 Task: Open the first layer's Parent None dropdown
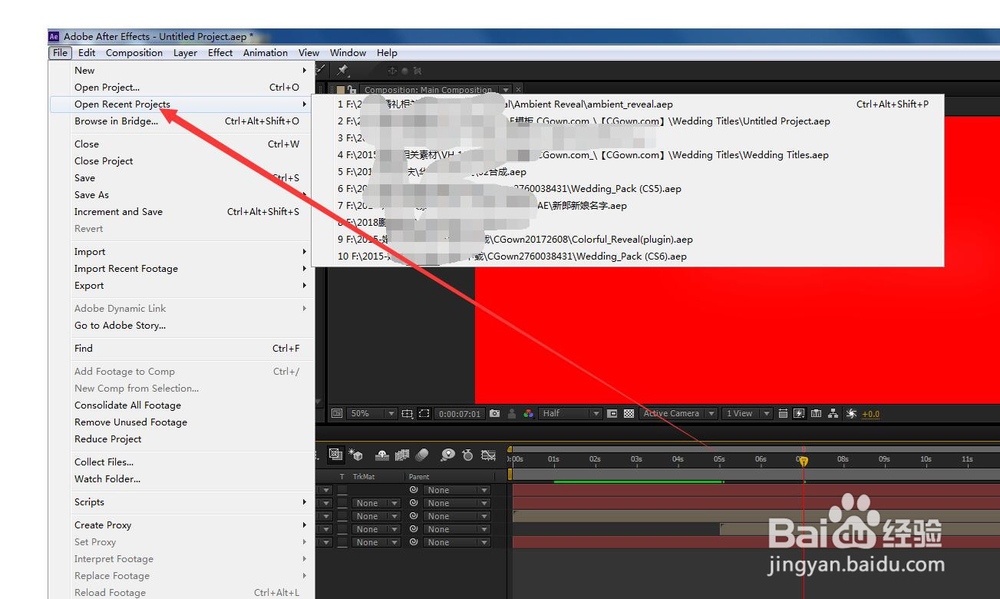[457, 490]
